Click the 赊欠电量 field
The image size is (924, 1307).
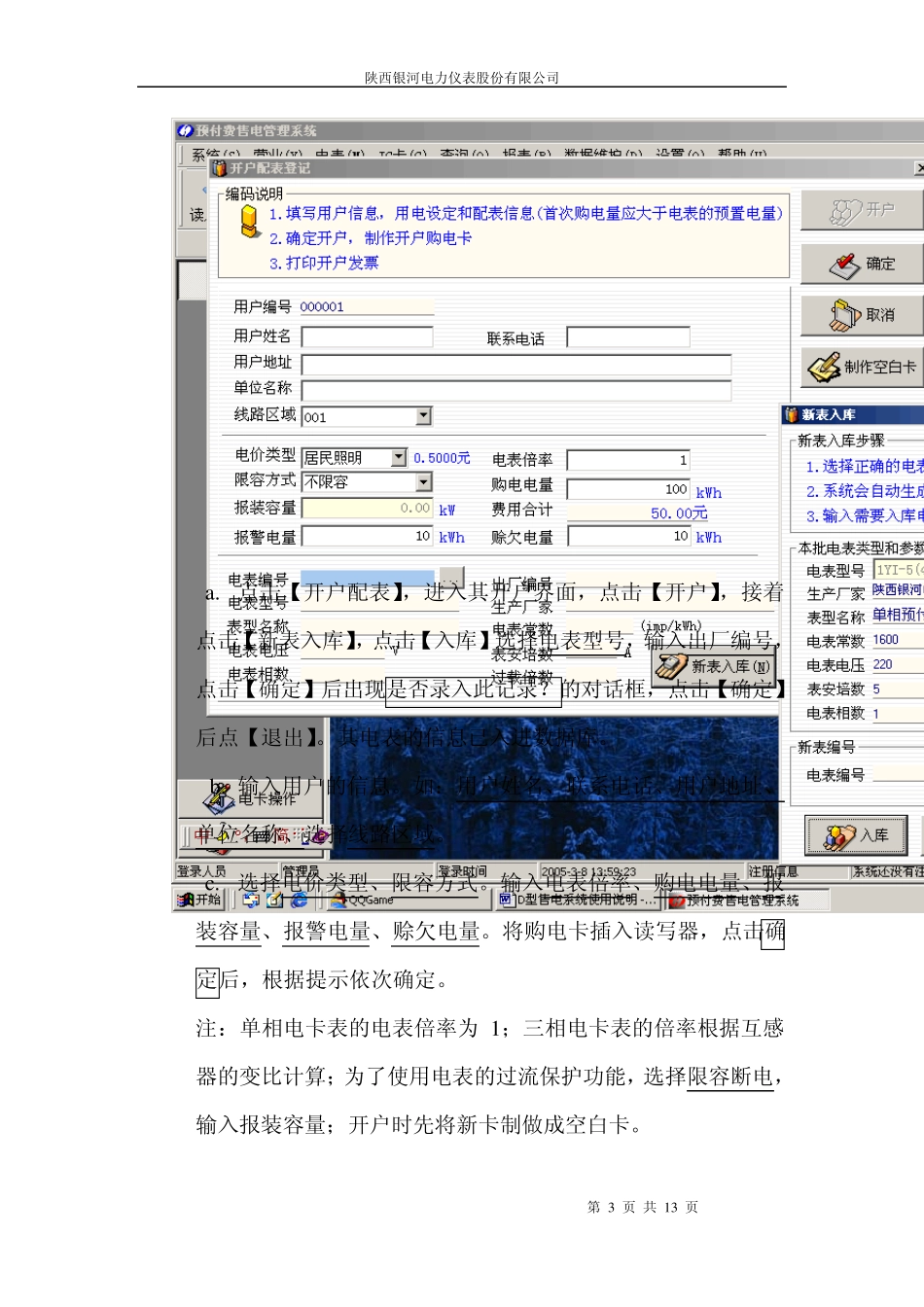[x=628, y=536]
